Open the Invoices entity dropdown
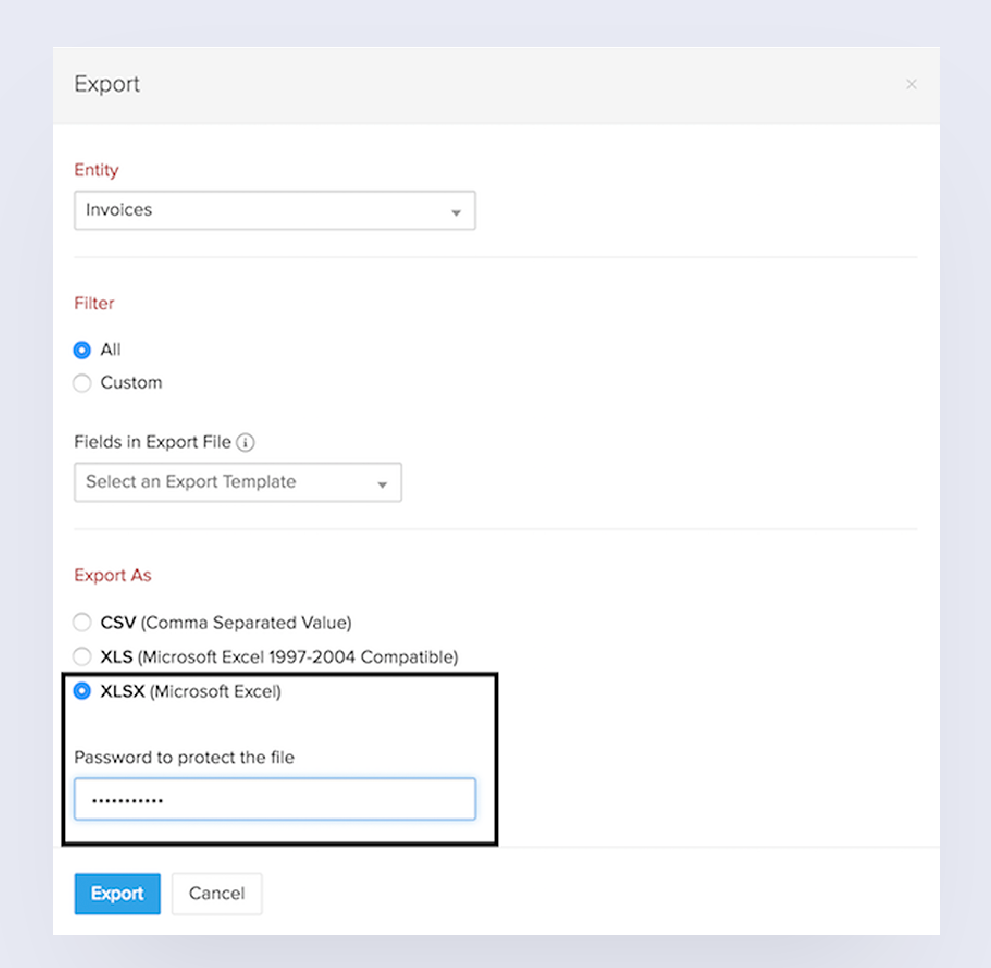This screenshot has height=968, width=991. (274, 210)
